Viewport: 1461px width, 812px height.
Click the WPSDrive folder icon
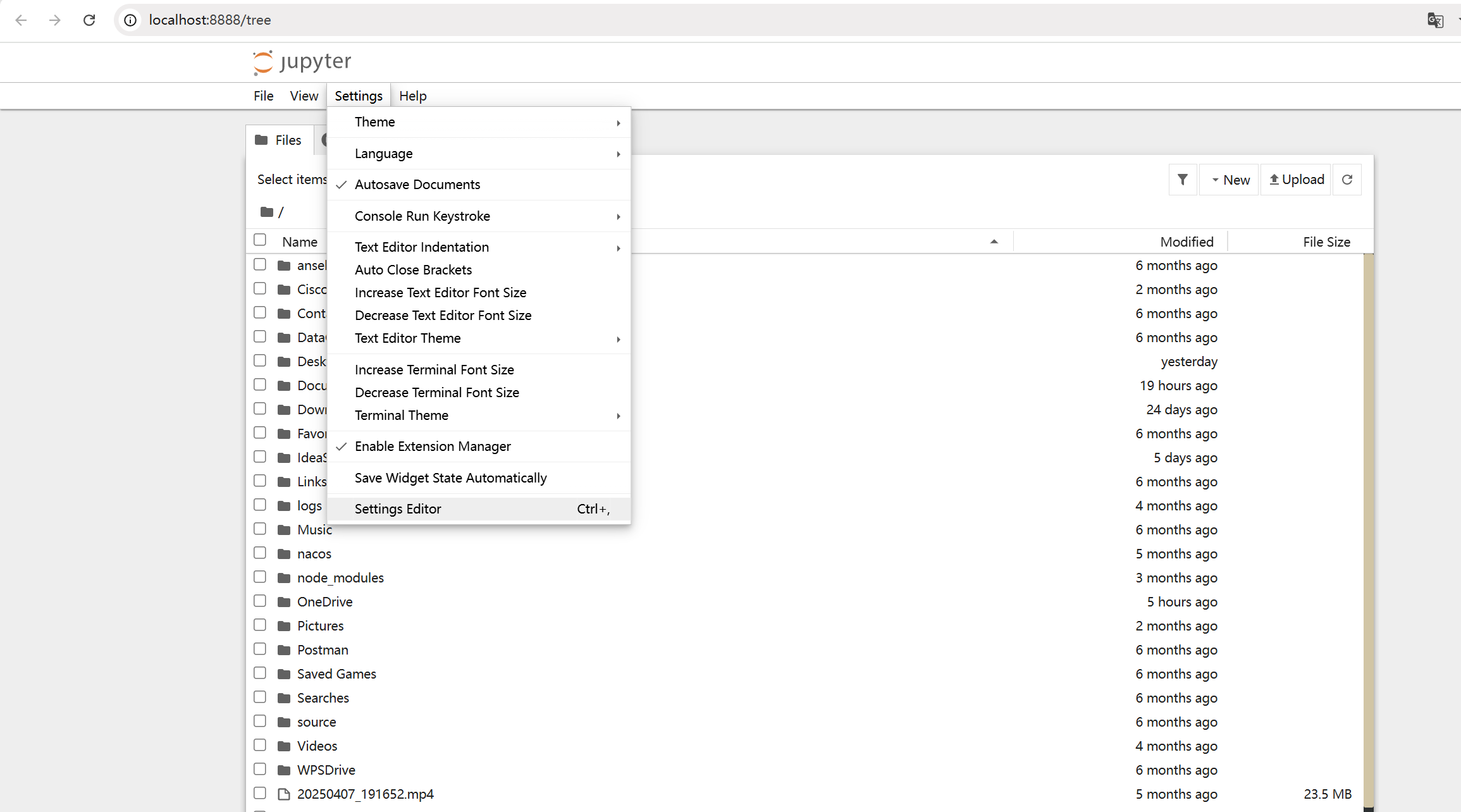coord(284,770)
